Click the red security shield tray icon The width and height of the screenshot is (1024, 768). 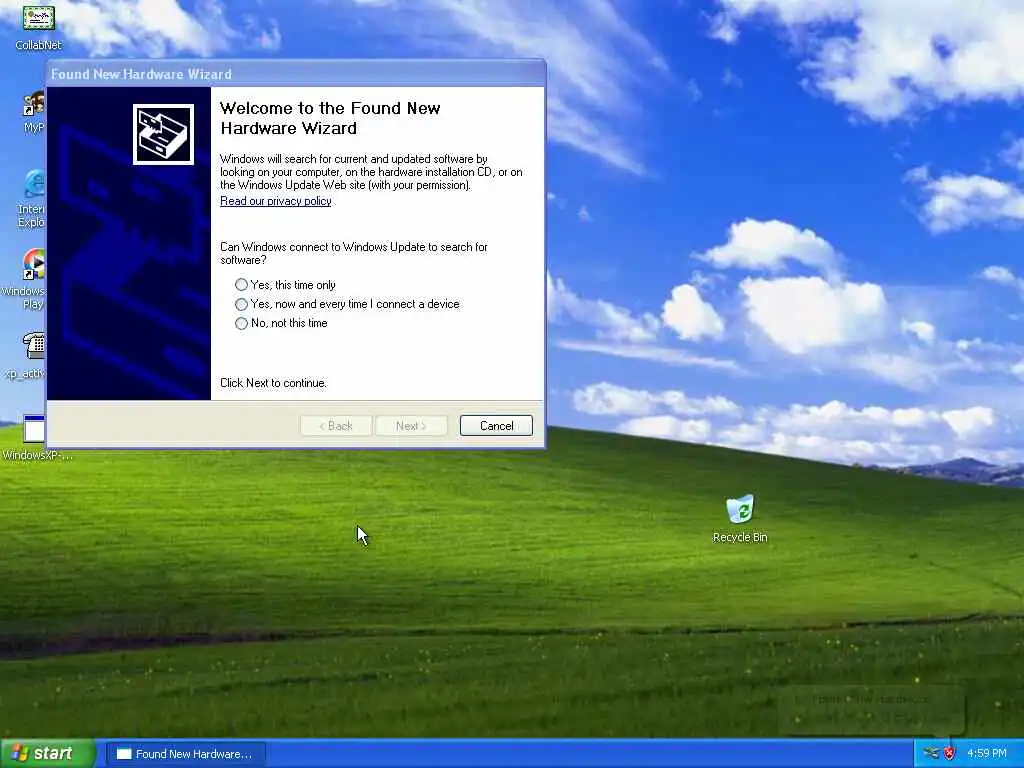pyautogui.click(x=950, y=754)
